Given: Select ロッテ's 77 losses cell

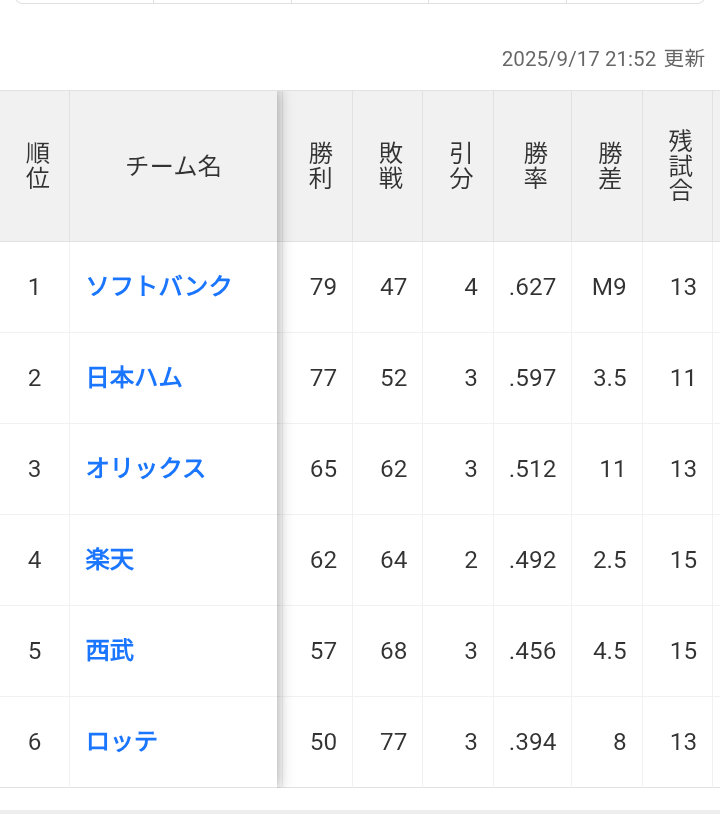Looking at the screenshot, I should click(393, 742).
